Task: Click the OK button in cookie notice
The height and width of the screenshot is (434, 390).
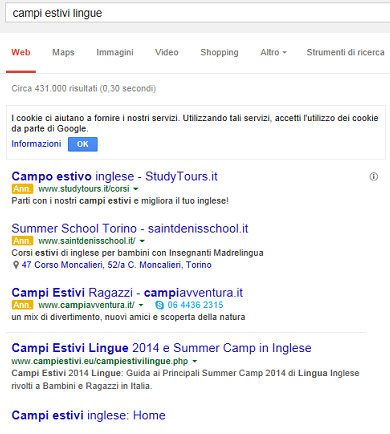Action: point(83,144)
